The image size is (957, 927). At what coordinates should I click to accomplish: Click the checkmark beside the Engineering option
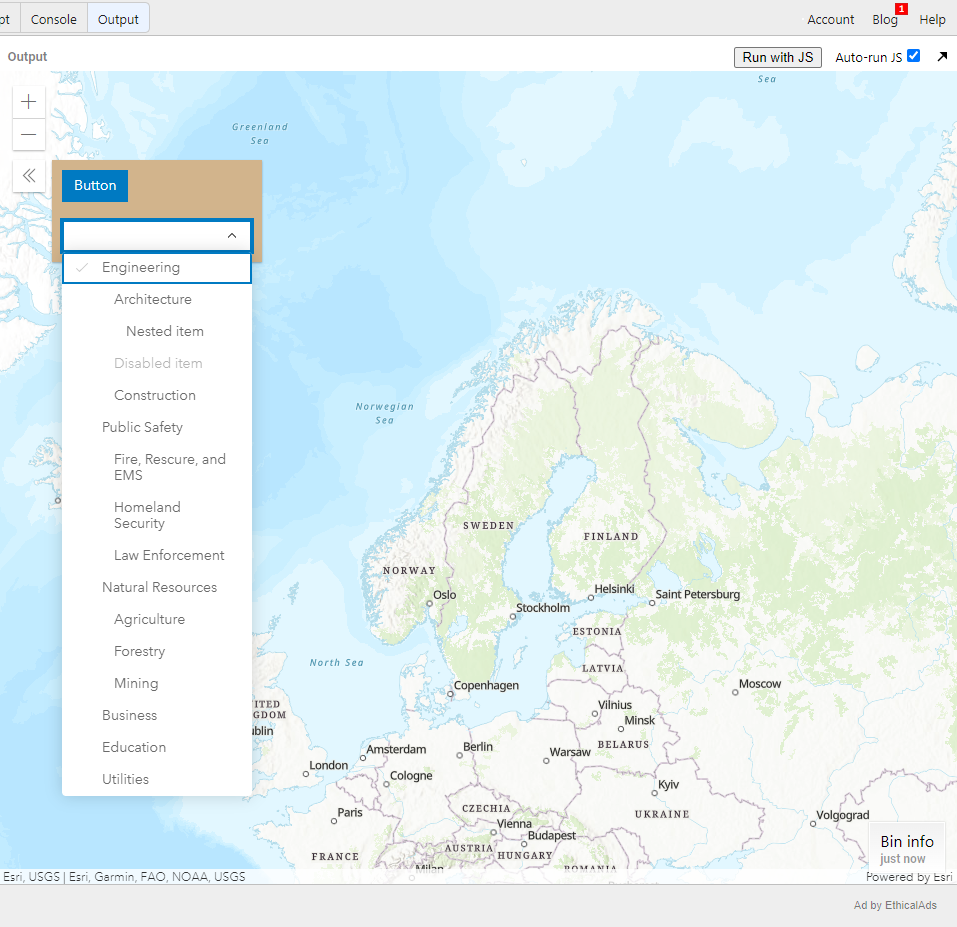82,267
